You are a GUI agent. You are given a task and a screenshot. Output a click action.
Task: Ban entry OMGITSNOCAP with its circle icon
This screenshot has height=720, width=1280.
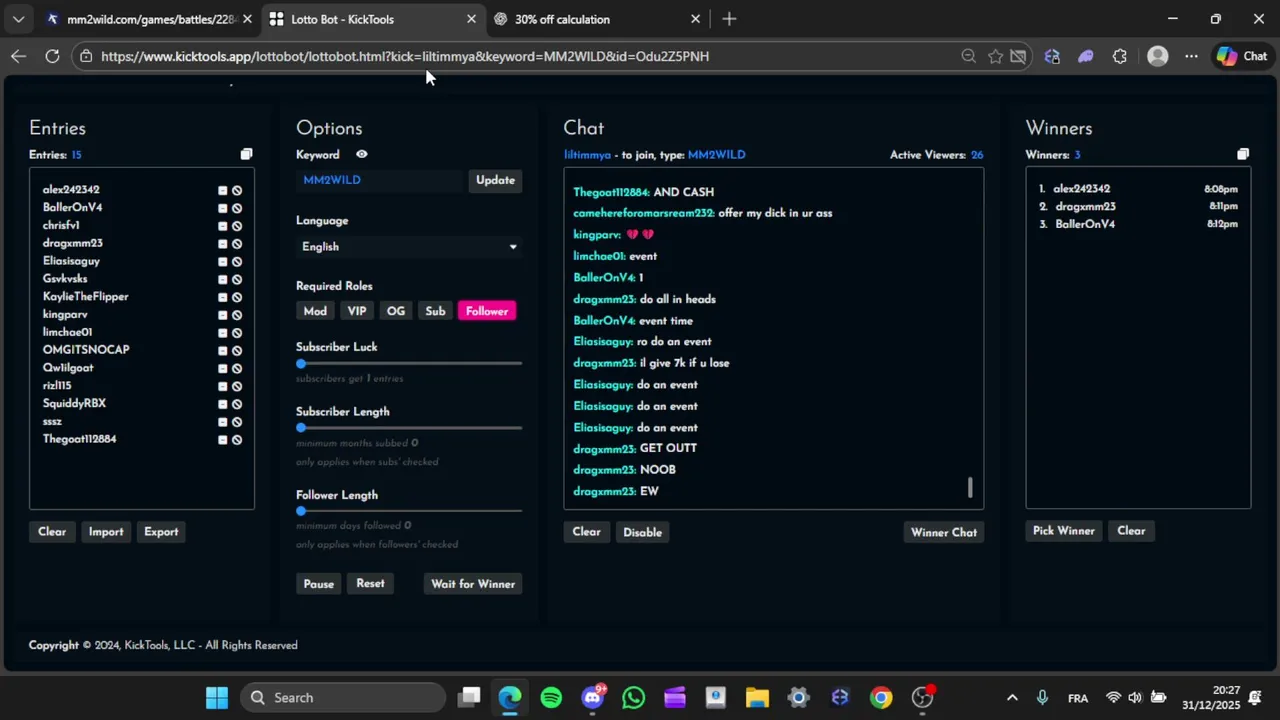(x=237, y=350)
